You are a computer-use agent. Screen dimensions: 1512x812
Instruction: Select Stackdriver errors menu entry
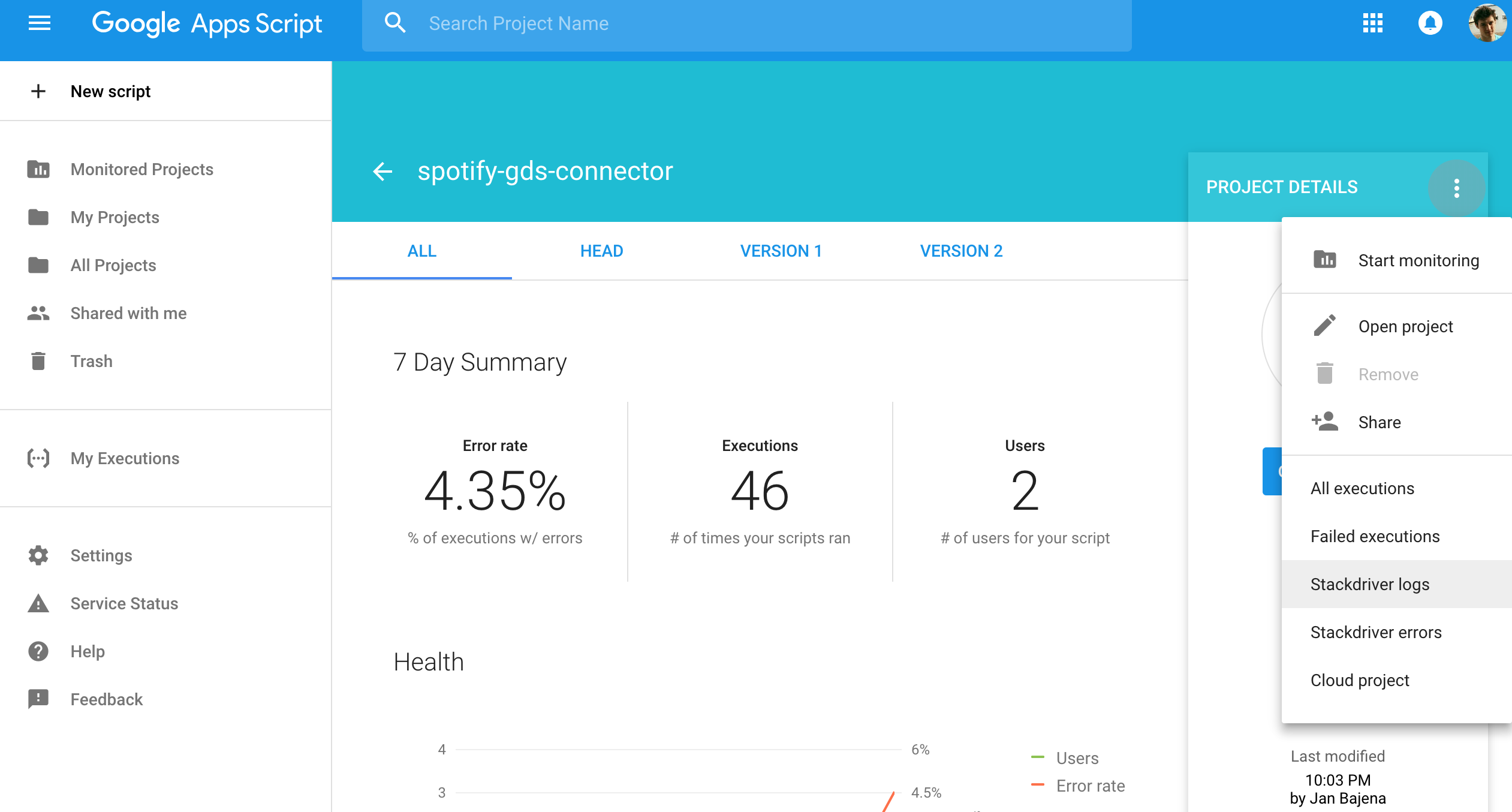click(1397, 632)
